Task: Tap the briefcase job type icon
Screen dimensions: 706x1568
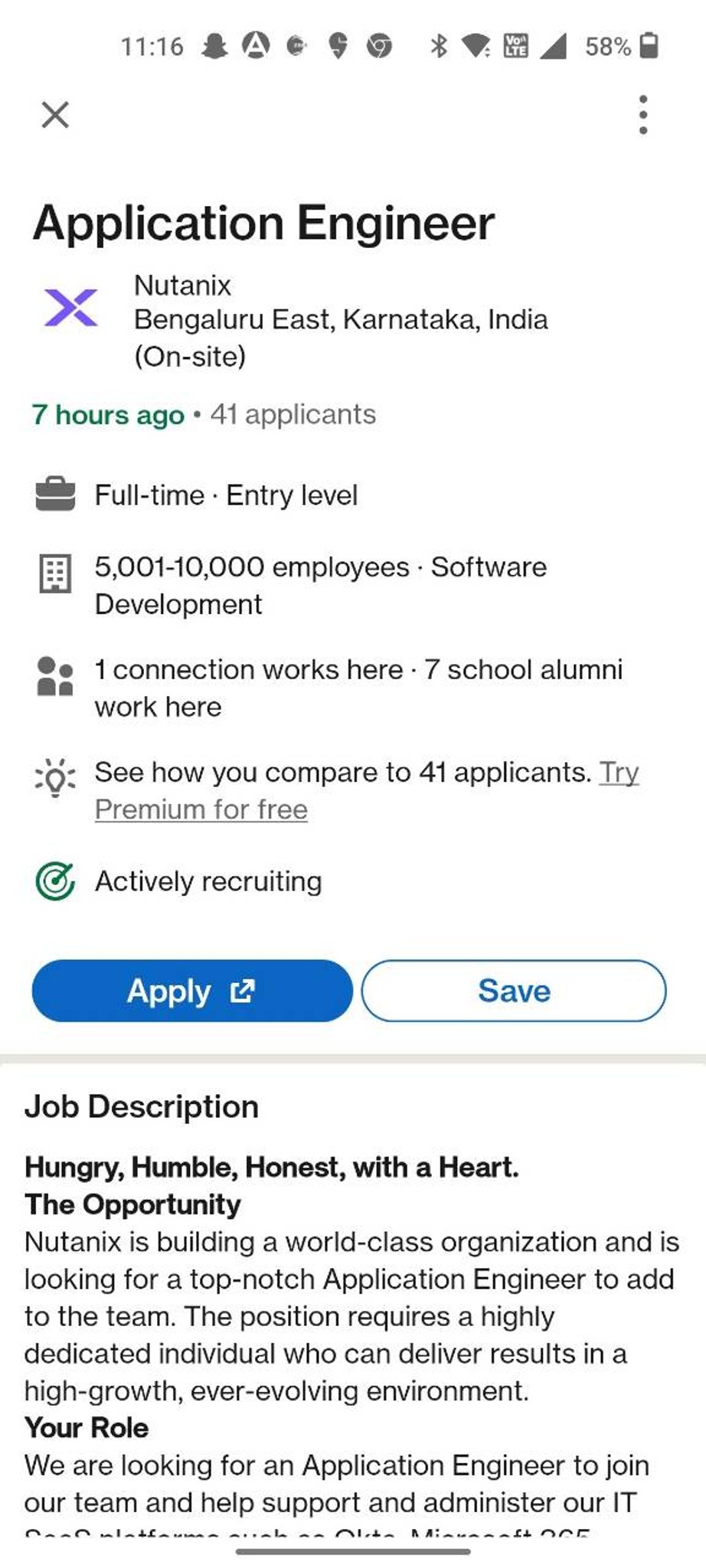Action: click(x=55, y=495)
